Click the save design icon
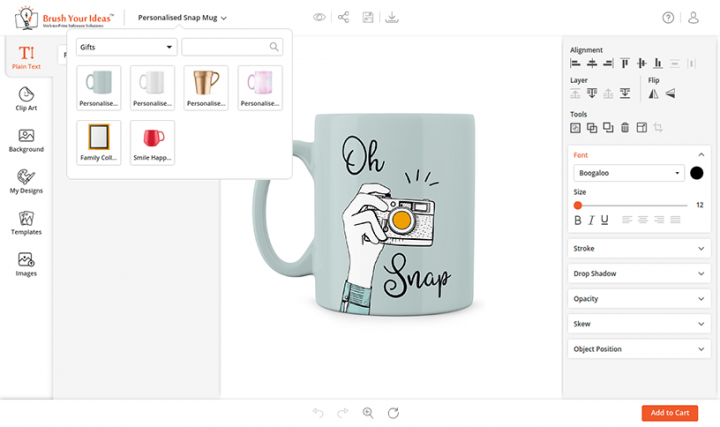720x427 pixels. [x=368, y=17]
